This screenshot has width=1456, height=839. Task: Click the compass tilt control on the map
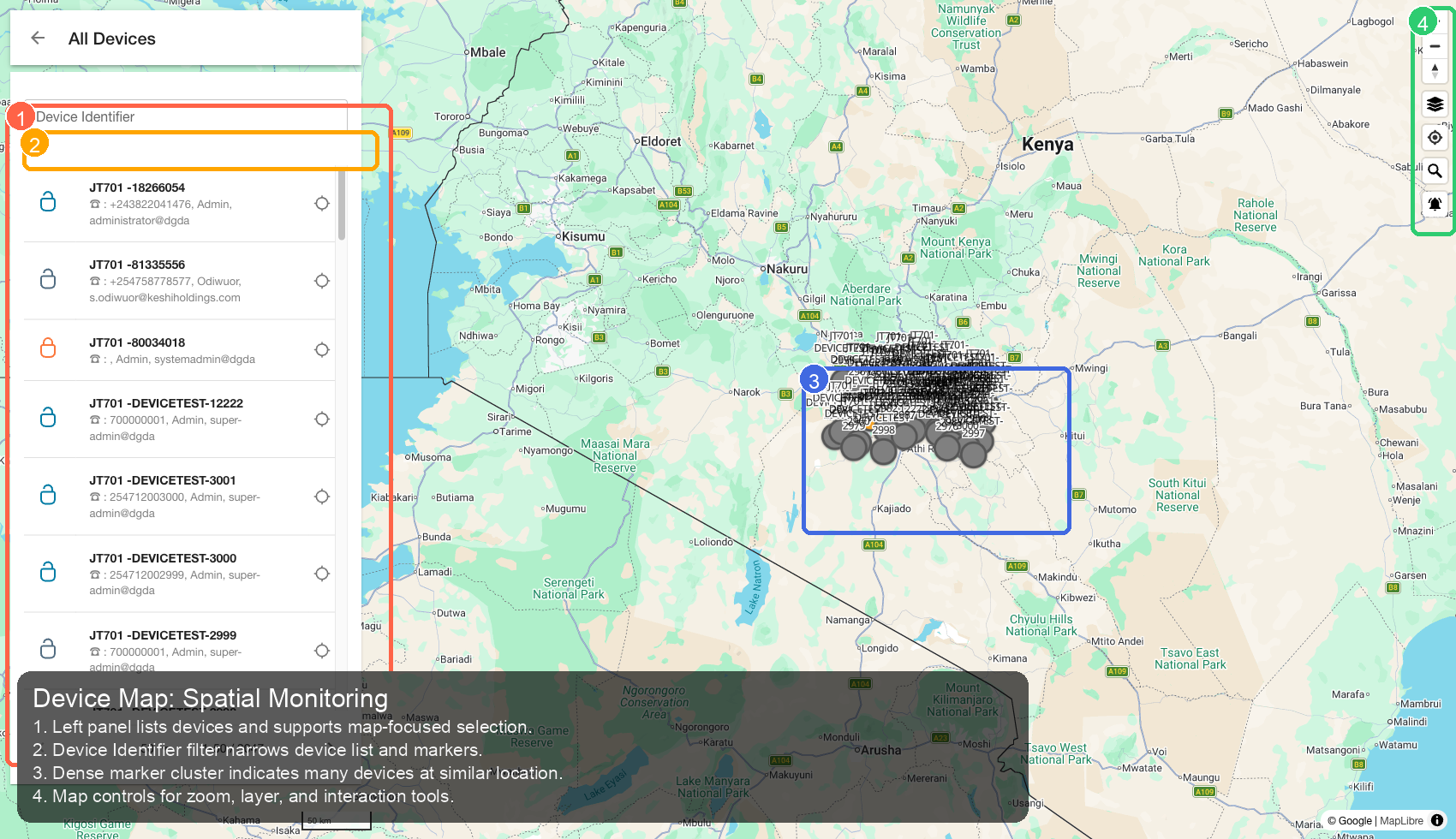[1435, 71]
